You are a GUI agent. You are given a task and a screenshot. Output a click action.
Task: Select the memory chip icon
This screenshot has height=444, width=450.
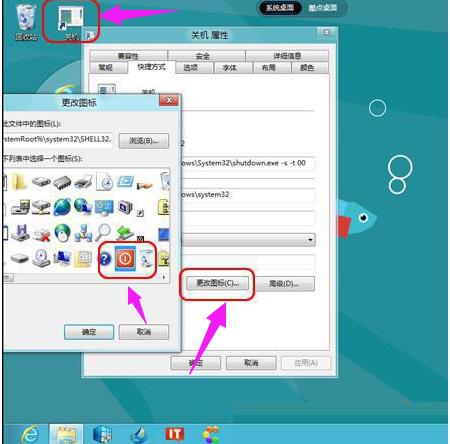coord(62,182)
